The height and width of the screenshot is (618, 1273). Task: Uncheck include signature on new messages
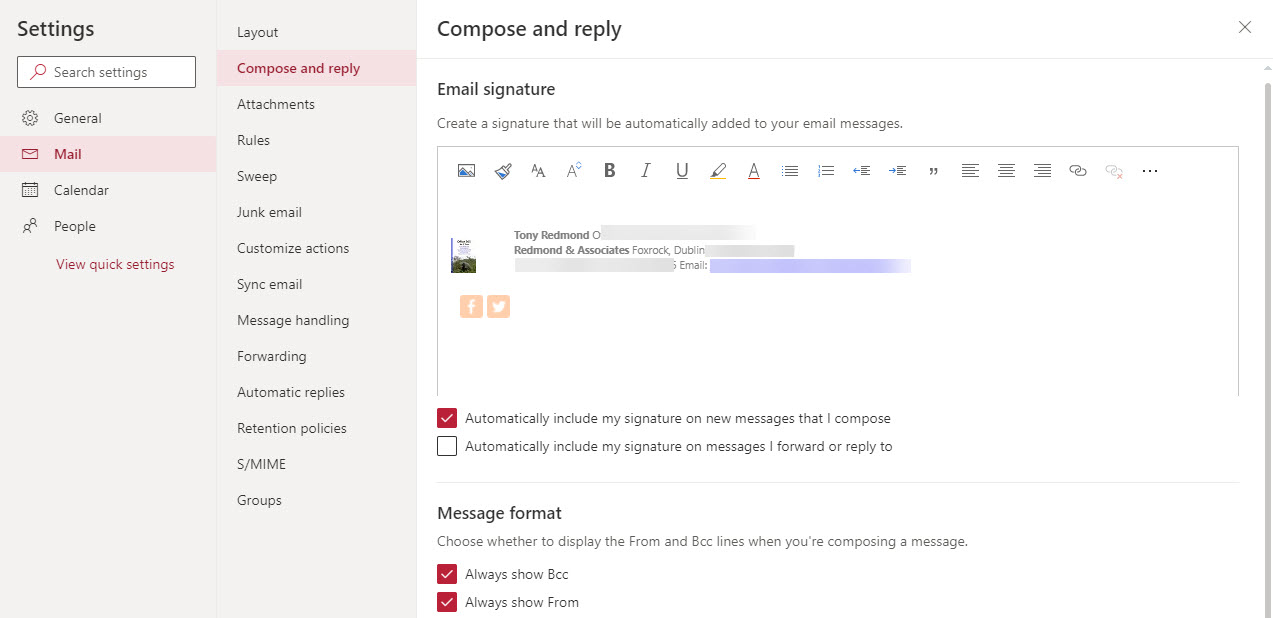click(x=447, y=418)
